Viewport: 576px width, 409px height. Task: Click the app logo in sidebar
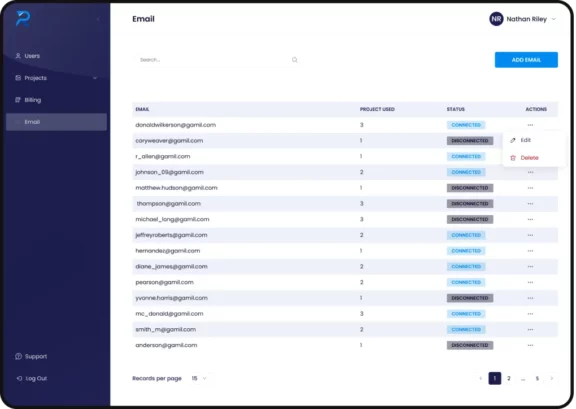pyautogui.click(x=23, y=19)
